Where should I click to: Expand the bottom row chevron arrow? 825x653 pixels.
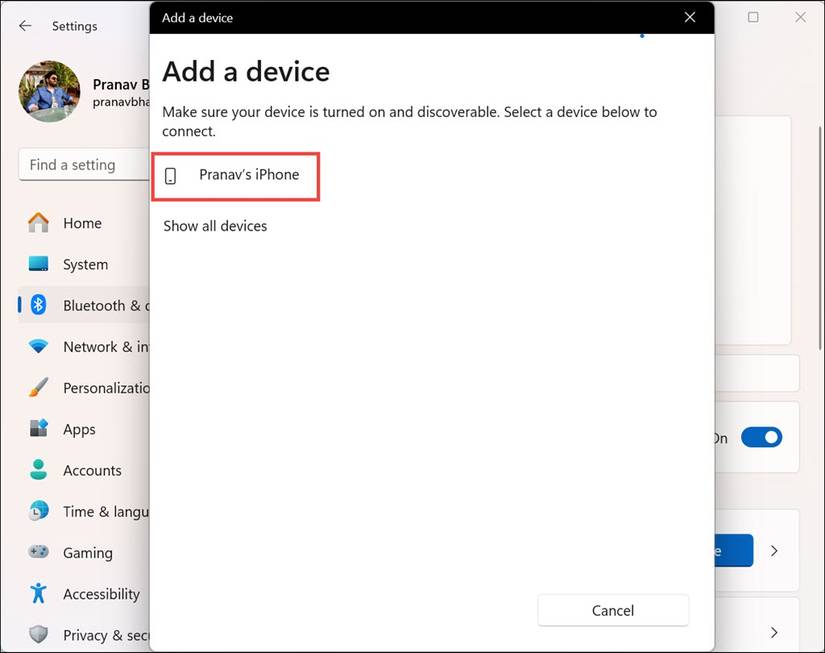coord(773,632)
